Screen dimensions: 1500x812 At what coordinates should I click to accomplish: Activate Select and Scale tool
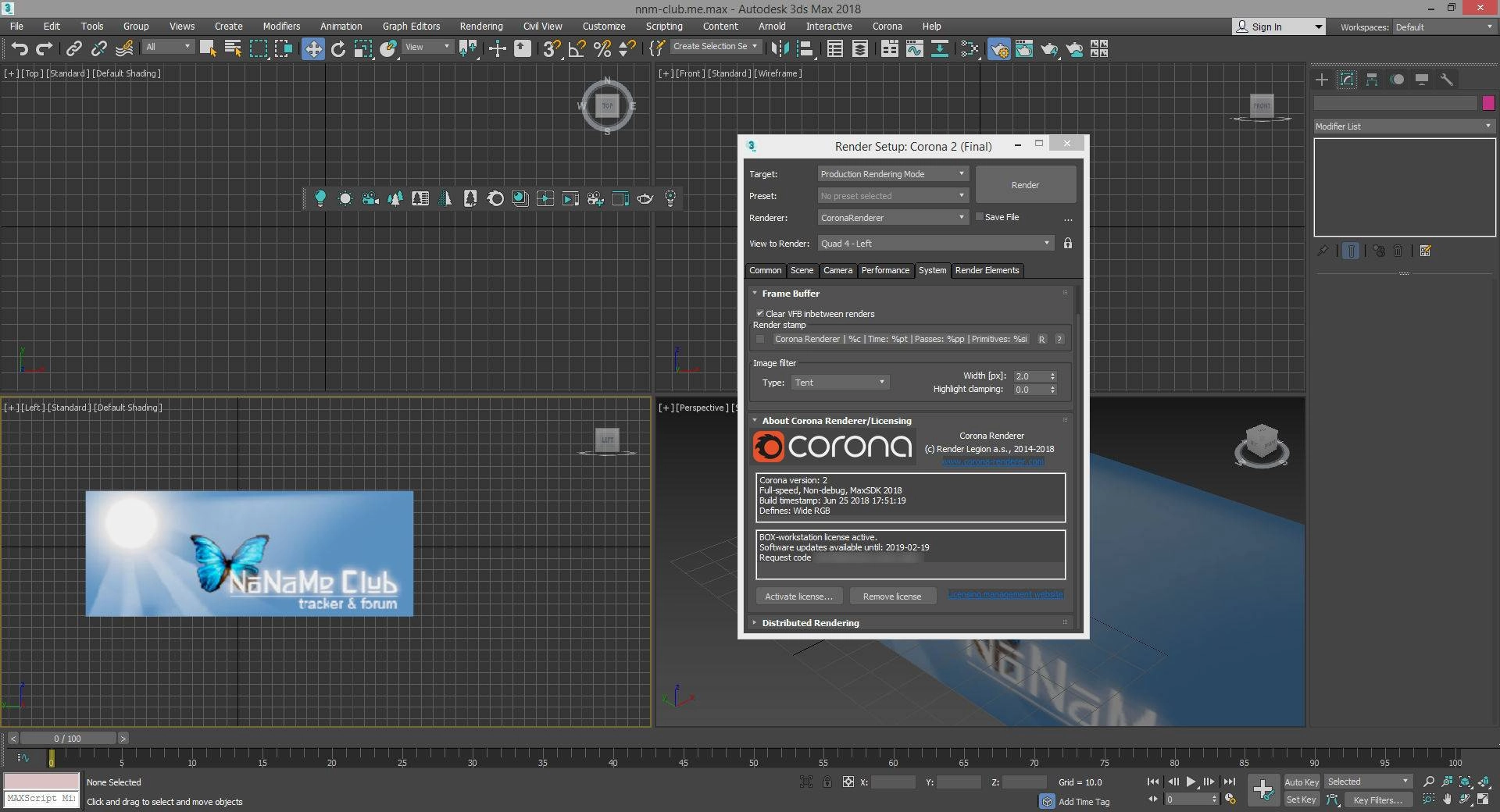click(363, 49)
